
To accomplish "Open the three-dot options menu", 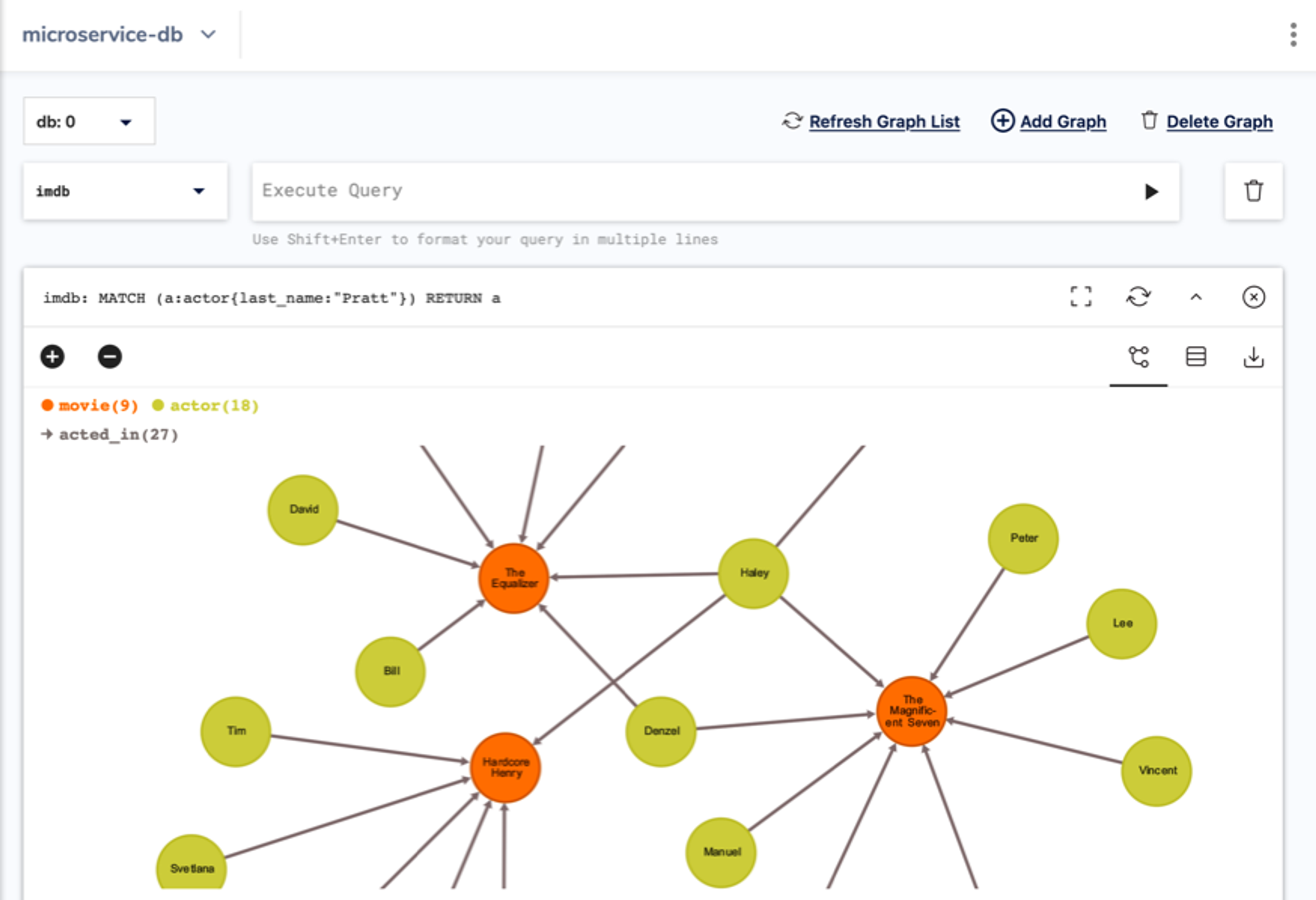I will click(1293, 35).
